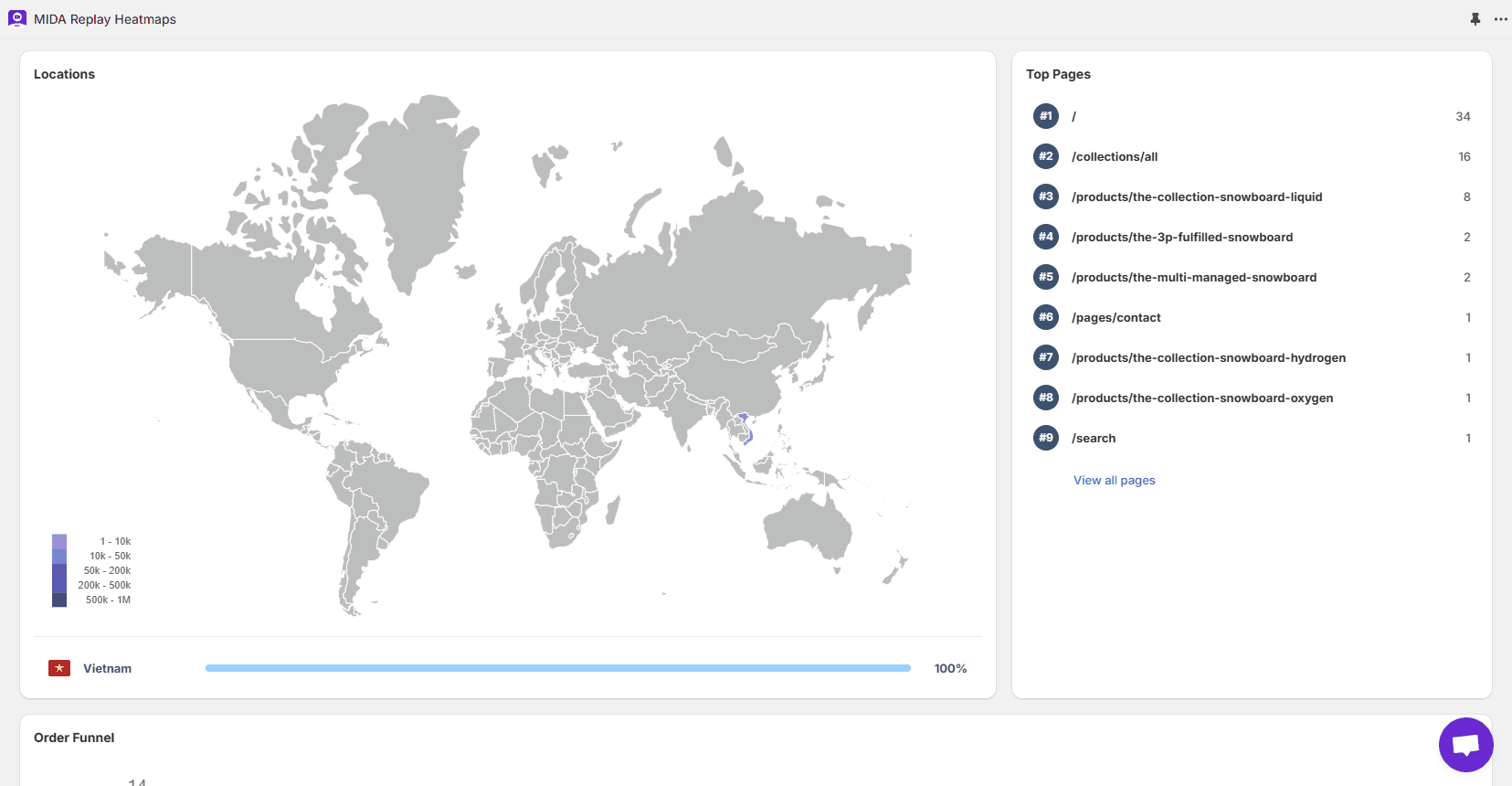Click the Vietnam country label
Screen dimensions: 1512x786
107,668
